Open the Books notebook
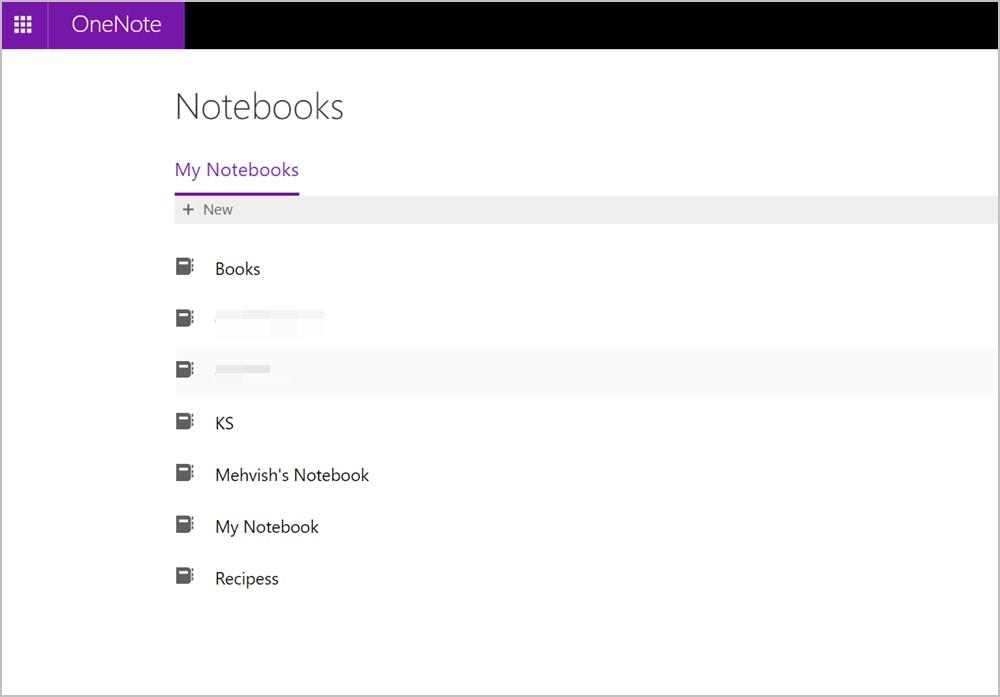Screen dimensions: 1000x697 coord(237,269)
